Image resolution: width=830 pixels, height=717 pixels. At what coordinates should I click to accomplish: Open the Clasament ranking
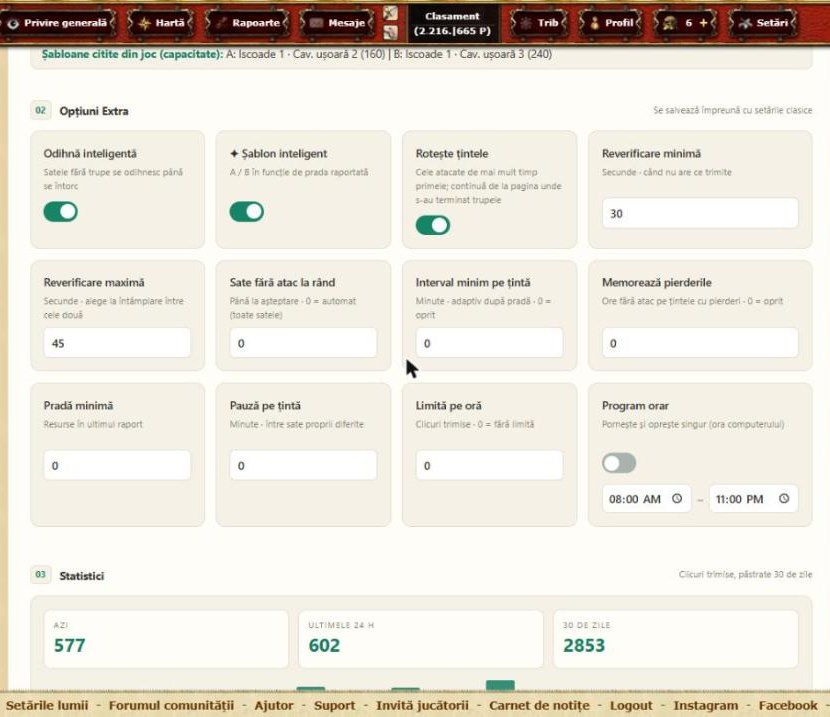[452, 24]
